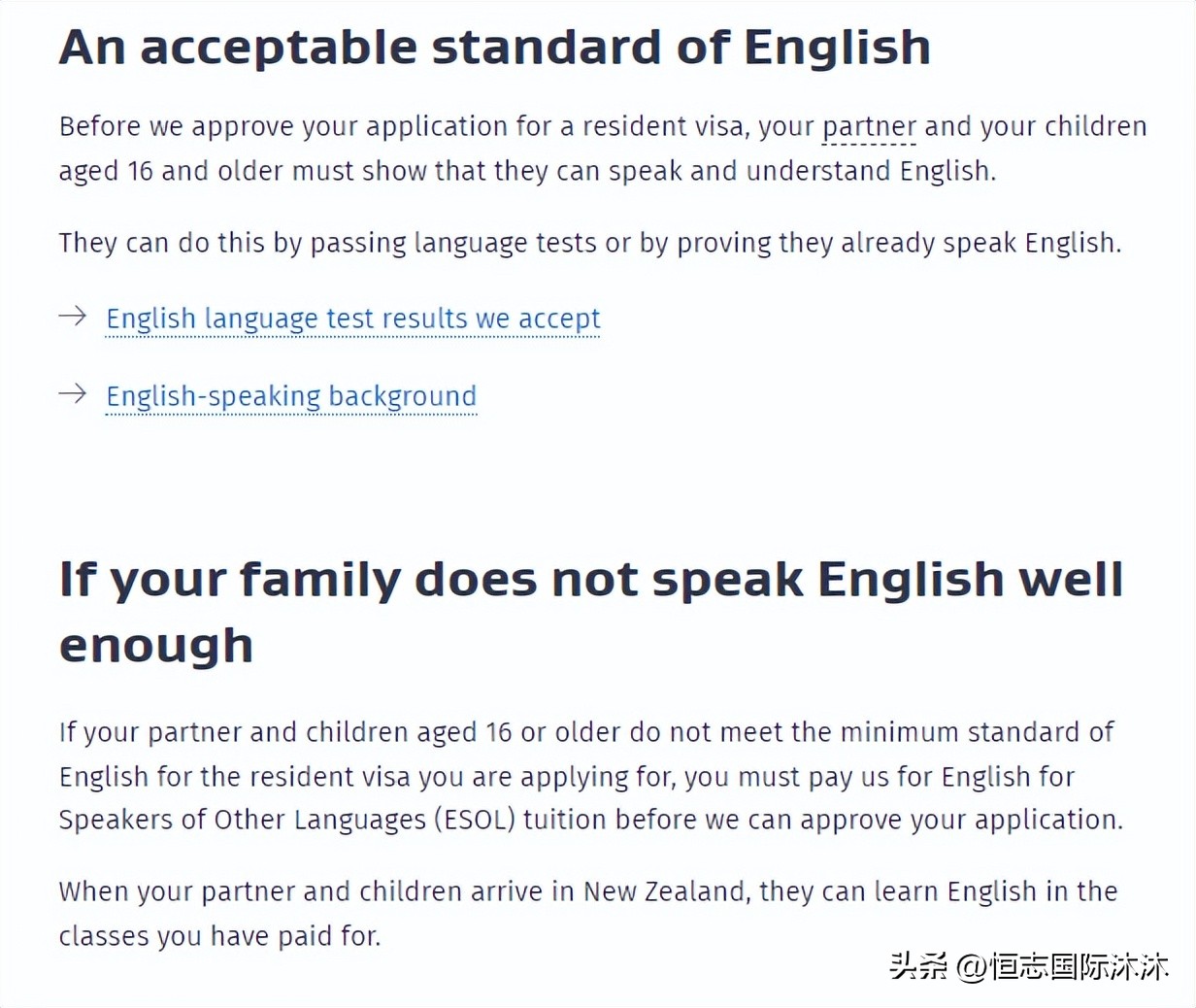Click the arrow icon beside English-speaking background
This screenshot has height=1008, width=1196.
pyautogui.click(x=73, y=393)
